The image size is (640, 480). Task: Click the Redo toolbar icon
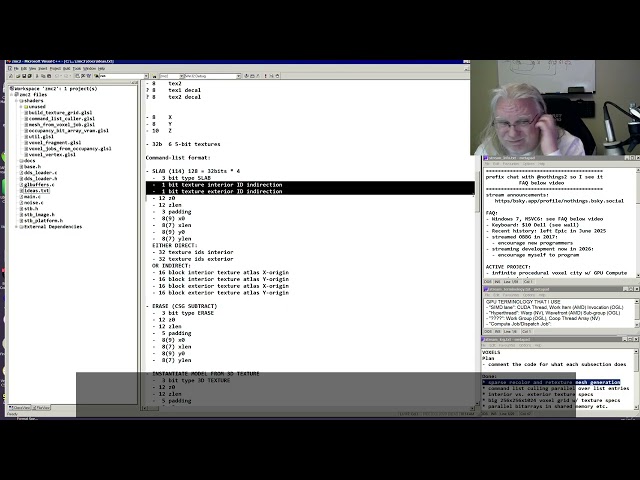pos(66,76)
